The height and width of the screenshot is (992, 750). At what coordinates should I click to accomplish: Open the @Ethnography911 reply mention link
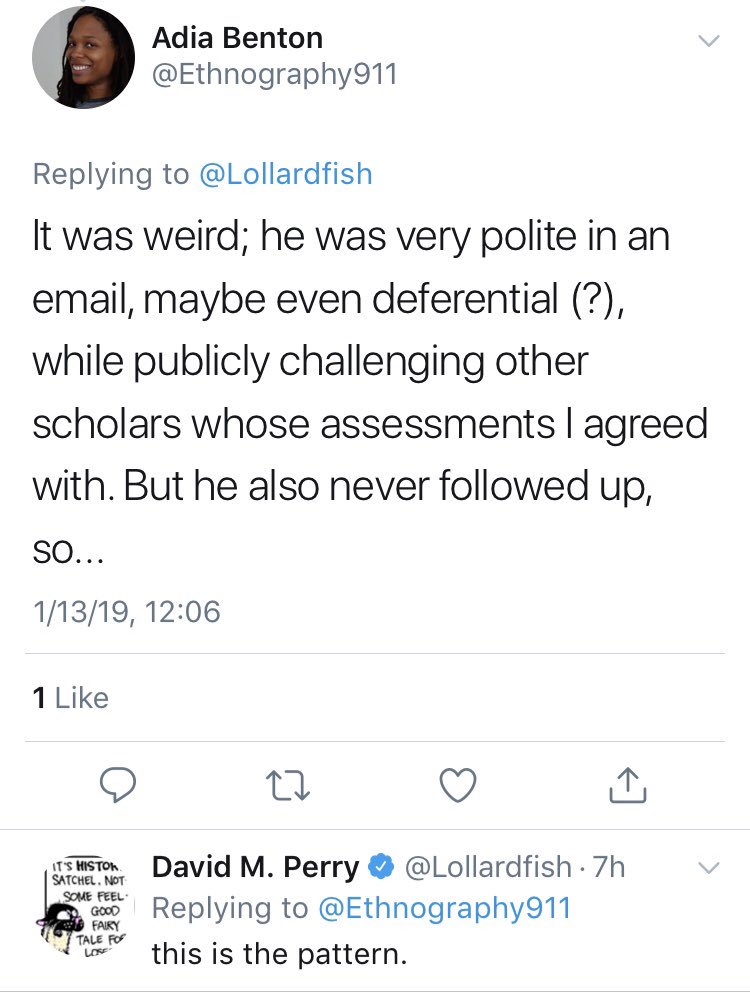point(444,908)
